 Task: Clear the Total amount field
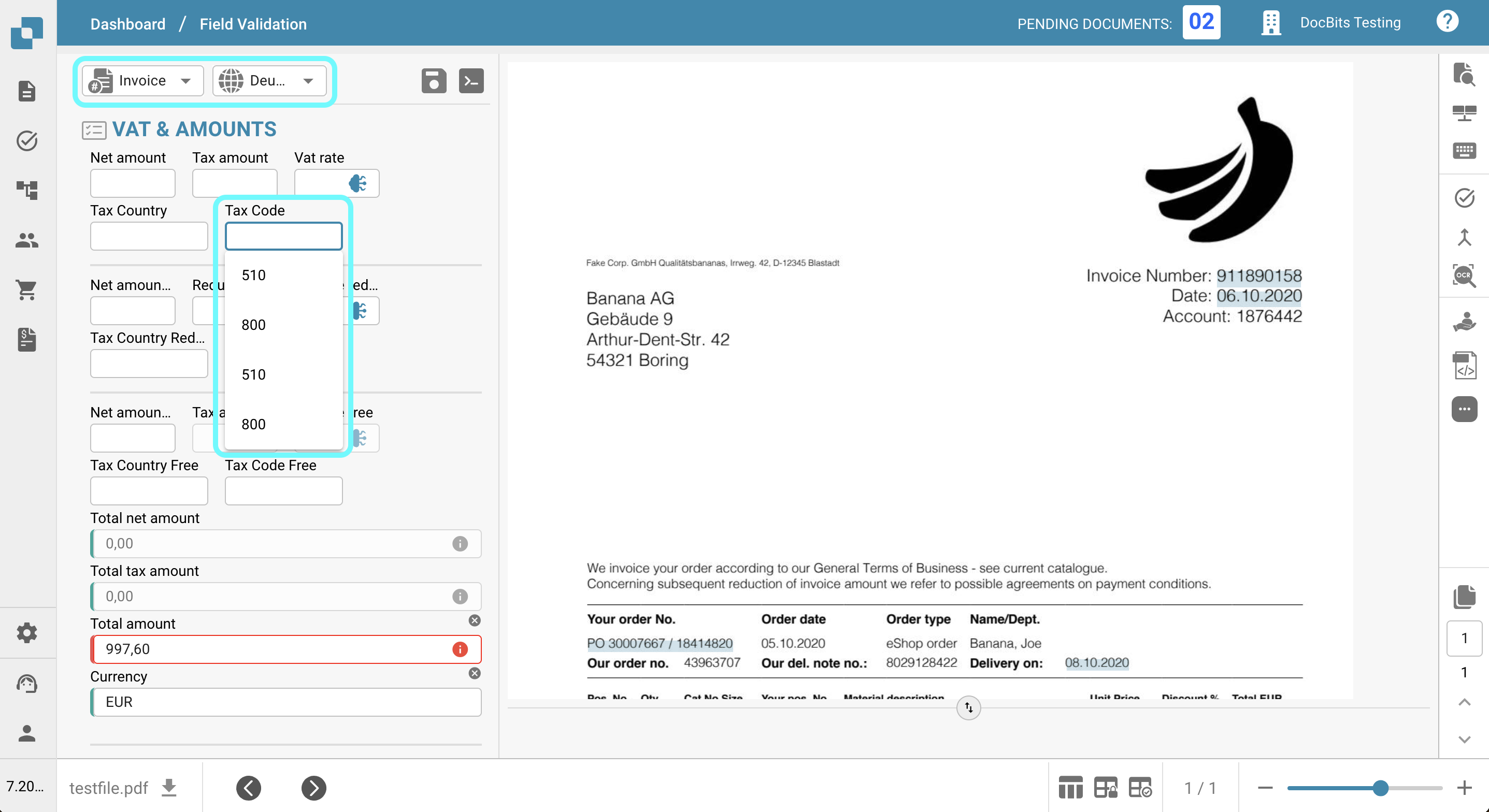coord(475,620)
